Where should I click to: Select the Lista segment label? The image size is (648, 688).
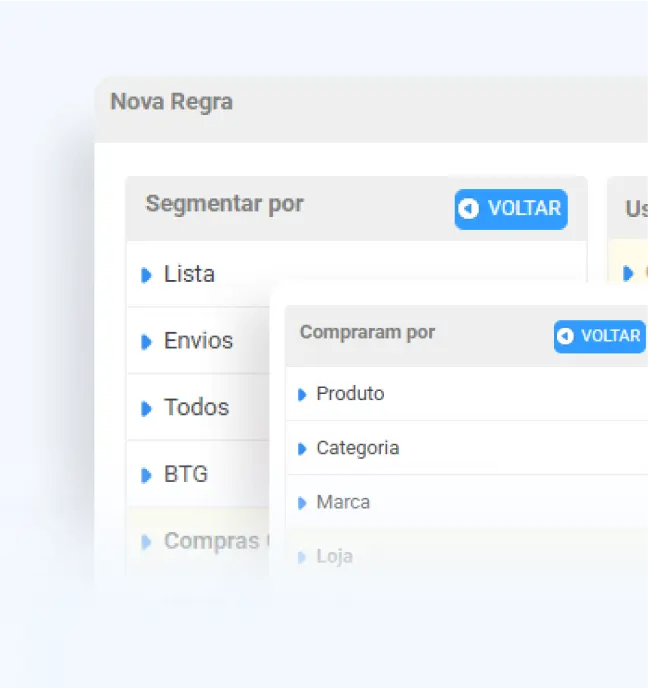[x=189, y=274]
